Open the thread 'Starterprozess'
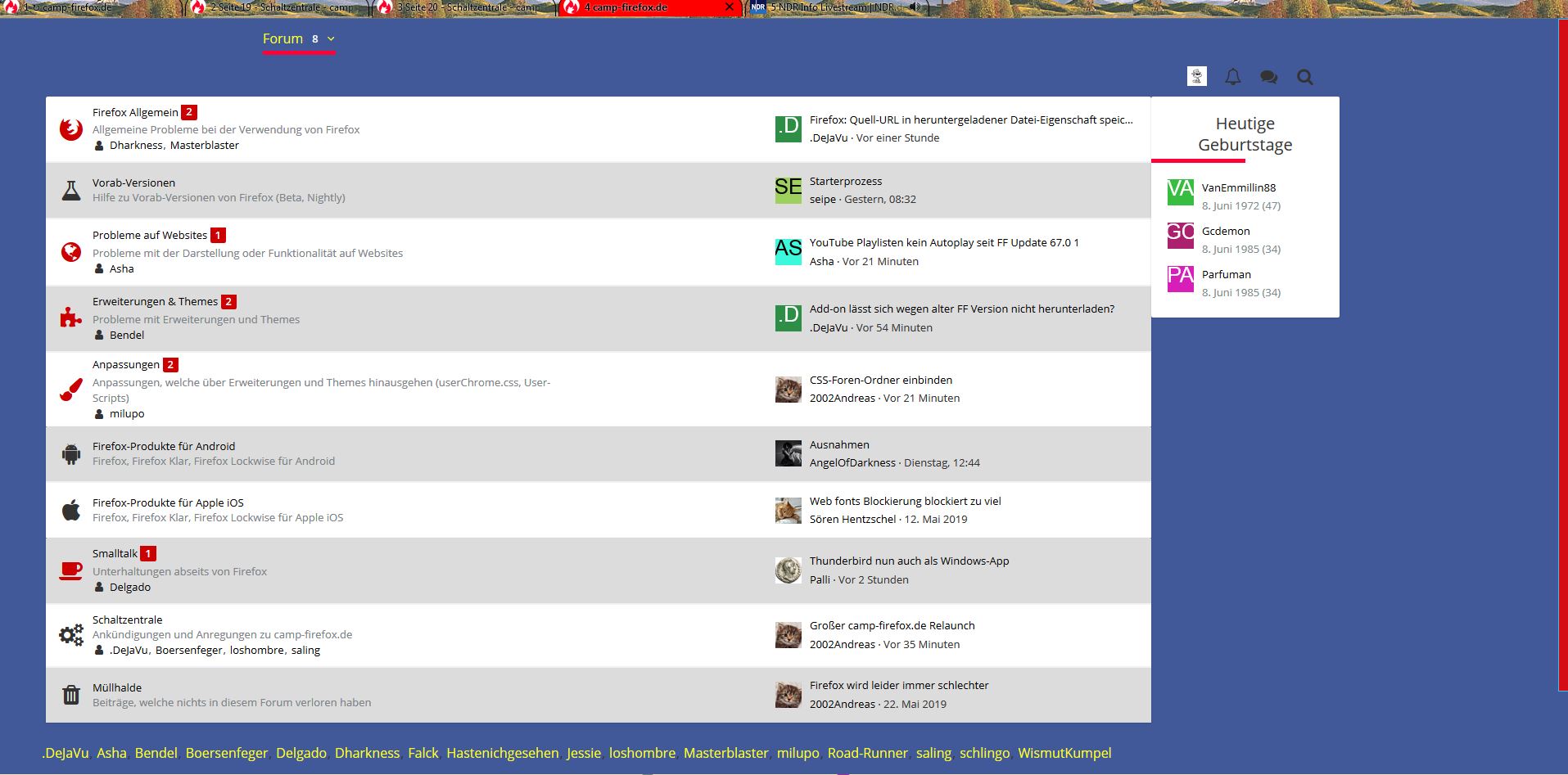Viewport: 1568px width, 775px height. click(x=846, y=181)
